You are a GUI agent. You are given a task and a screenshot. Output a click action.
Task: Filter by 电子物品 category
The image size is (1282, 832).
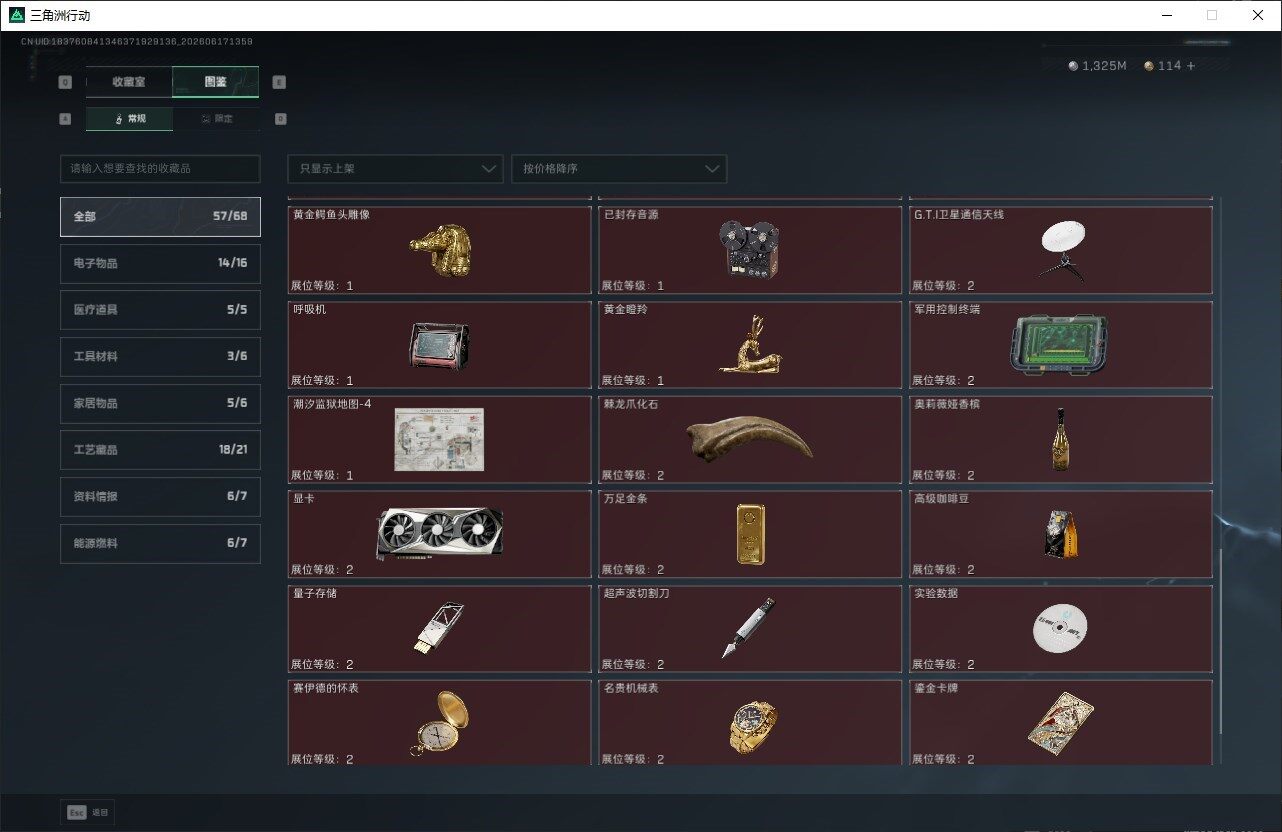point(160,263)
